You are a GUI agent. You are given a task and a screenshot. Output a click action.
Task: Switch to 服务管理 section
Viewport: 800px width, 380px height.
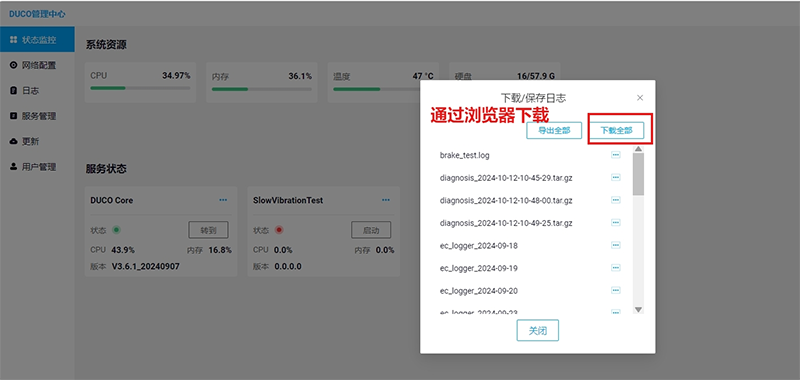click(37, 116)
